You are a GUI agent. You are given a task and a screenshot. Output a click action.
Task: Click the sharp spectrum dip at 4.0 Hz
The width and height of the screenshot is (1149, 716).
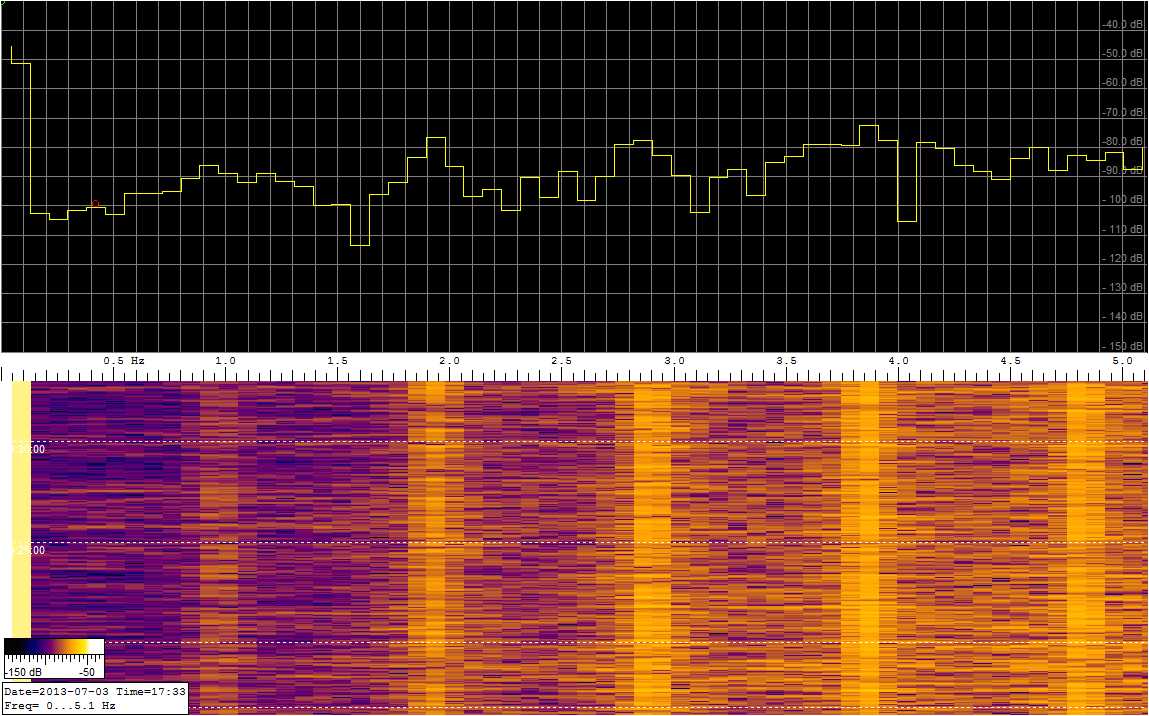pyautogui.click(x=907, y=220)
